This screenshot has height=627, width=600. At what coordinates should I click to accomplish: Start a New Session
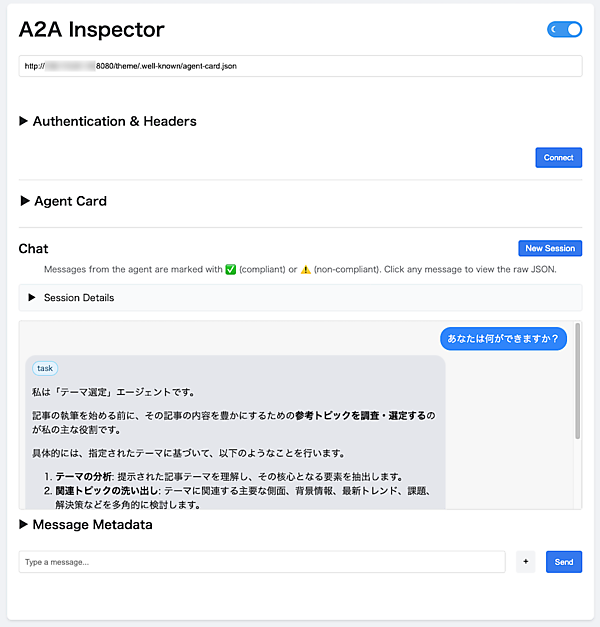(550, 248)
